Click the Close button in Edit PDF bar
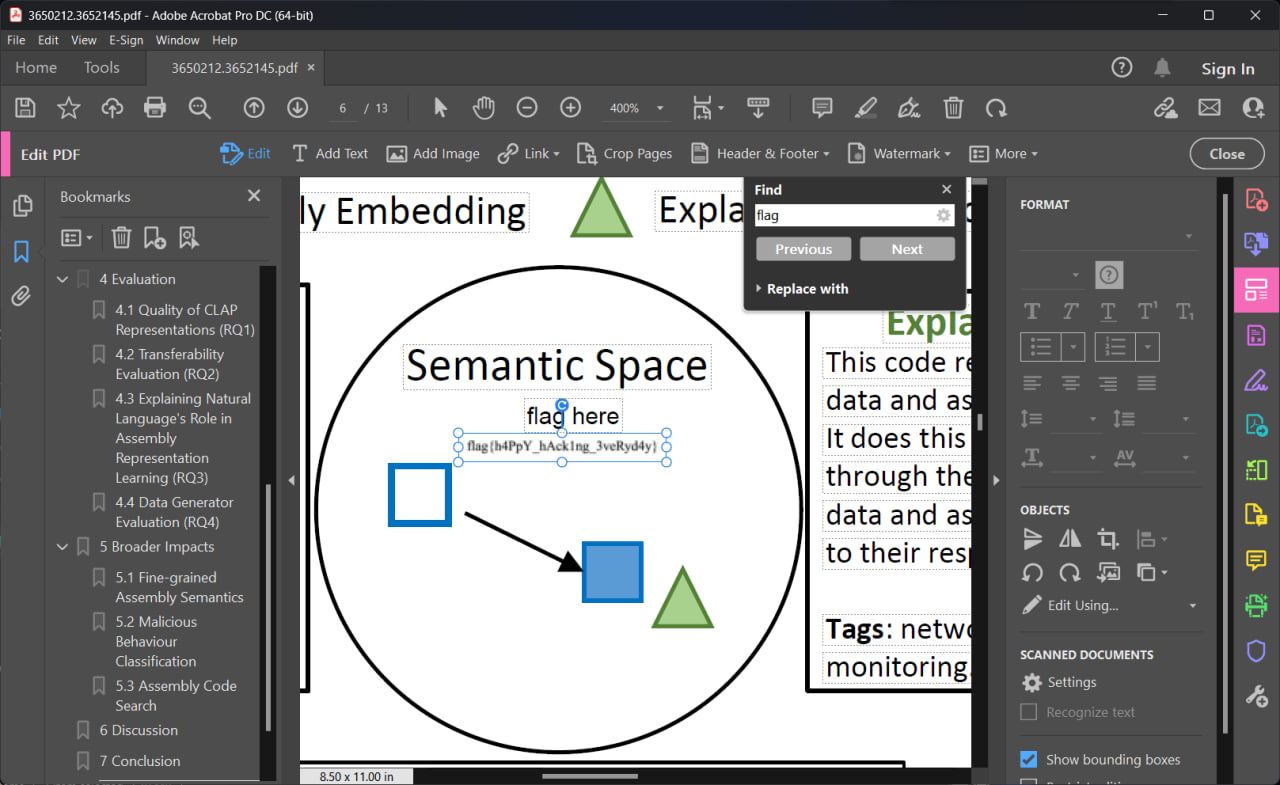Screen dimensions: 1280x785 click(1226, 154)
